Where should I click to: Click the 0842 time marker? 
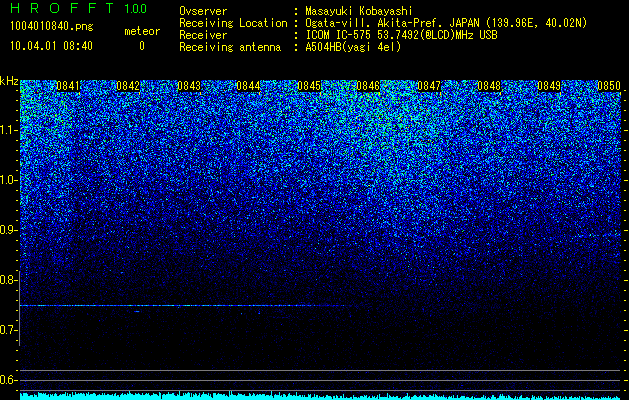[128, 86]
